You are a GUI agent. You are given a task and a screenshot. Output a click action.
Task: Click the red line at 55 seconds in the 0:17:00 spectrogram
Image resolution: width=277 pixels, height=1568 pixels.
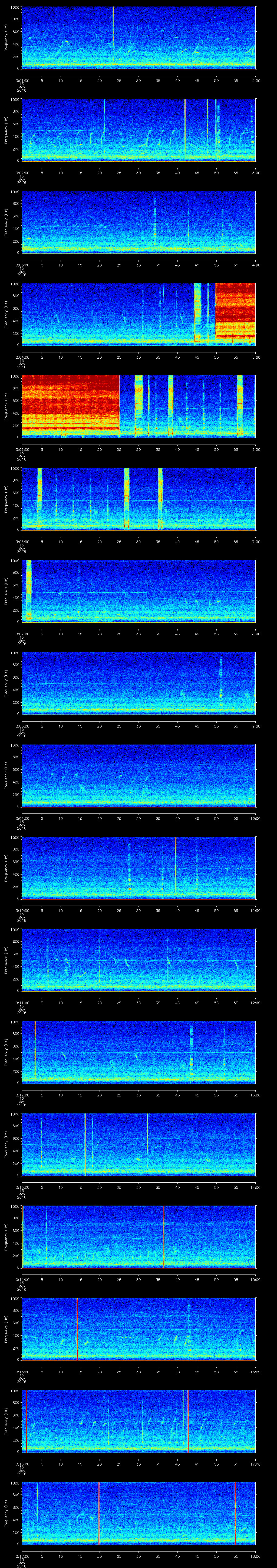click(235, 1513)
